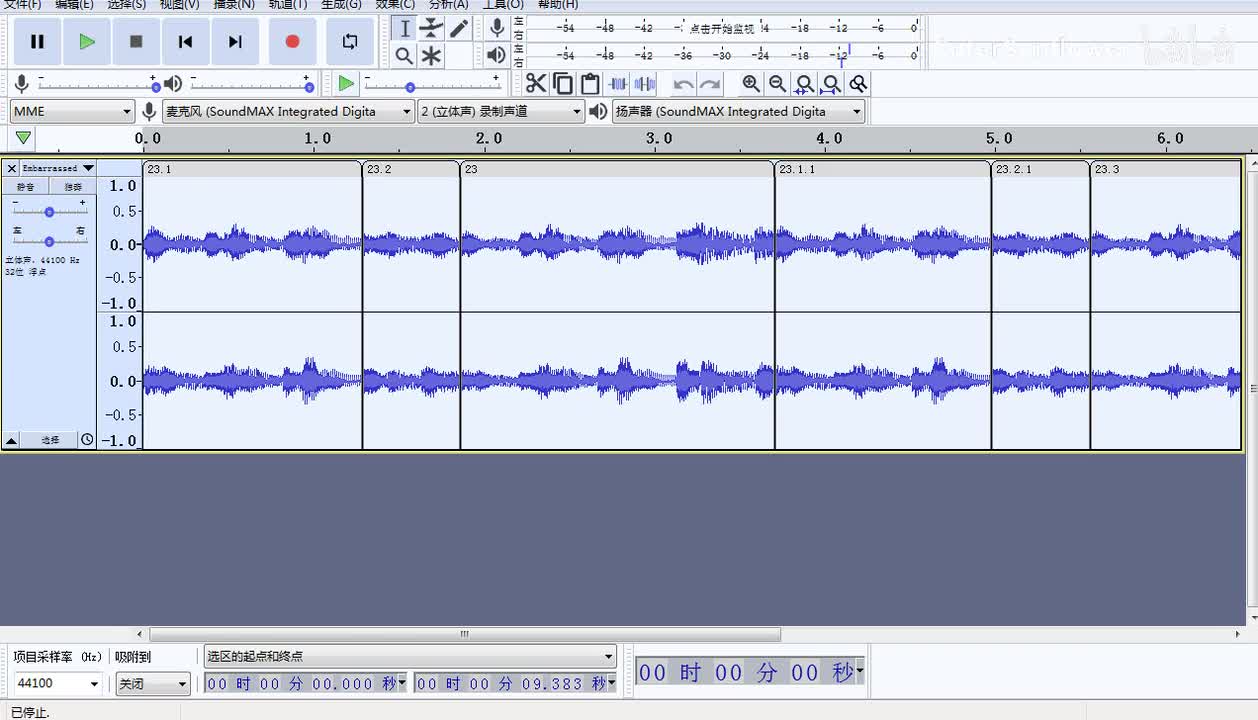Open the 扬声器 playback device dropdown
The width and height of the screenshot is (1258, 720).
coord(738,112)
